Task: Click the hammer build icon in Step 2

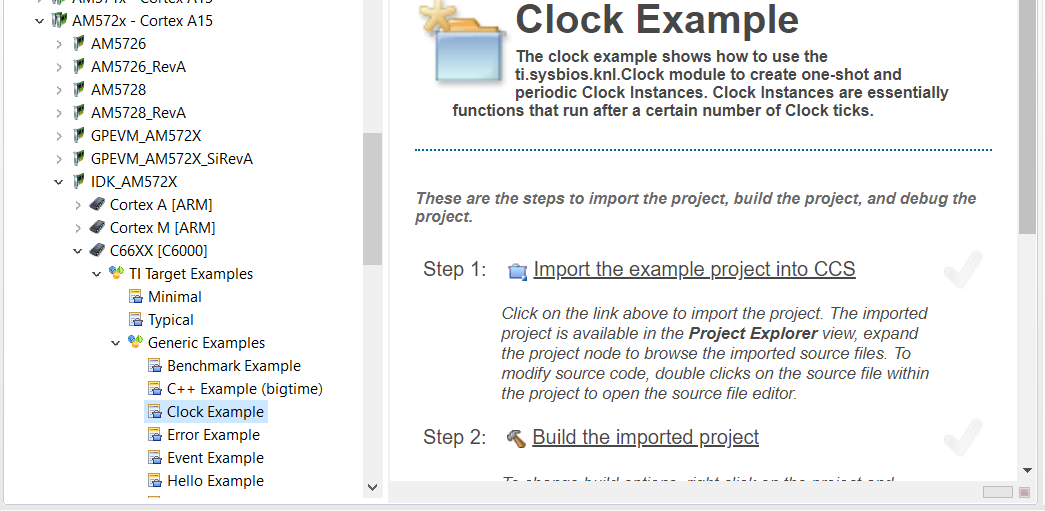Action: pos(516,438)
